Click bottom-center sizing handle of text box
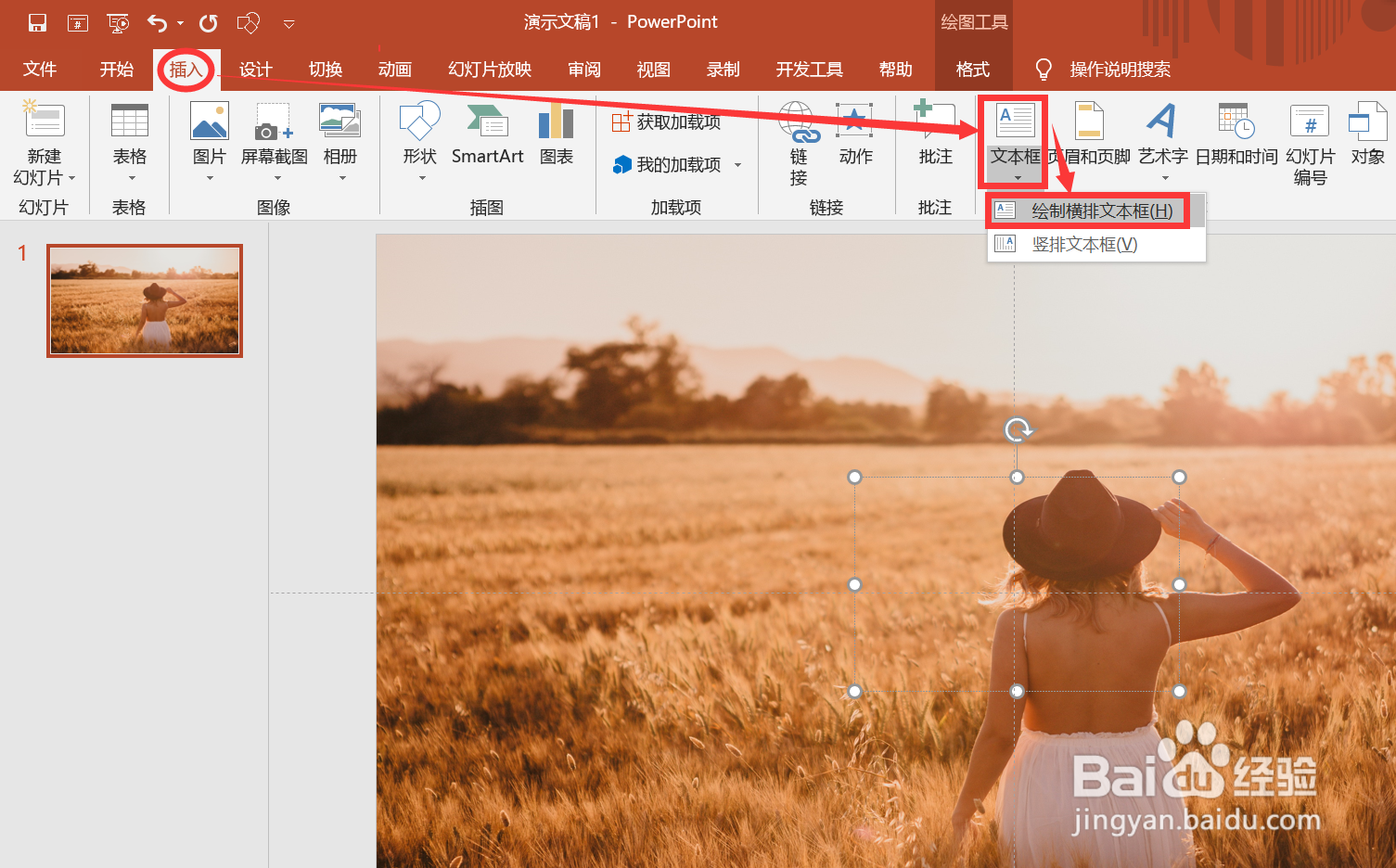1396x868 pixels. (x=1018, y=691)
